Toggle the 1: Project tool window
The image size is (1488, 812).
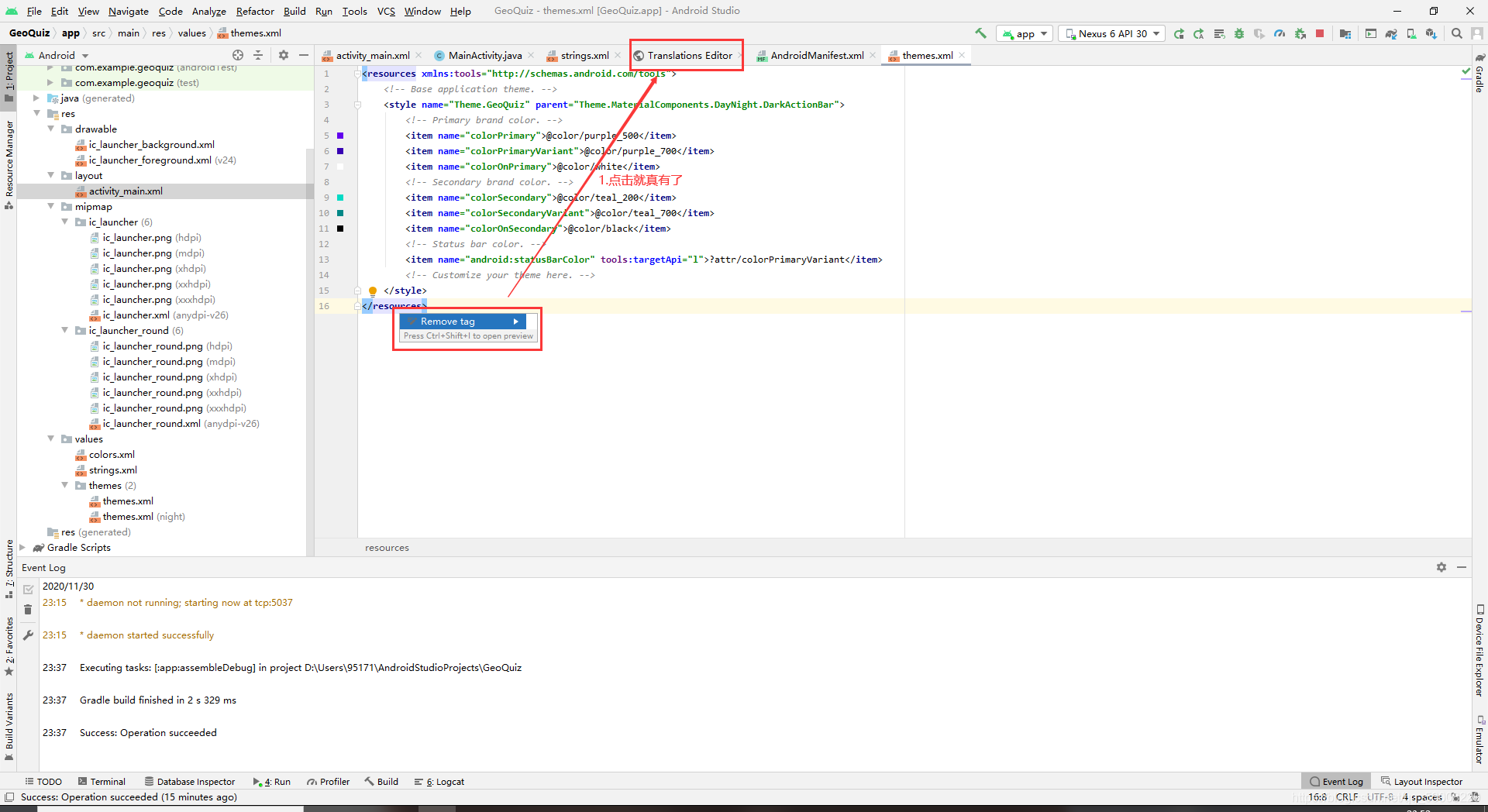point(9,76)
